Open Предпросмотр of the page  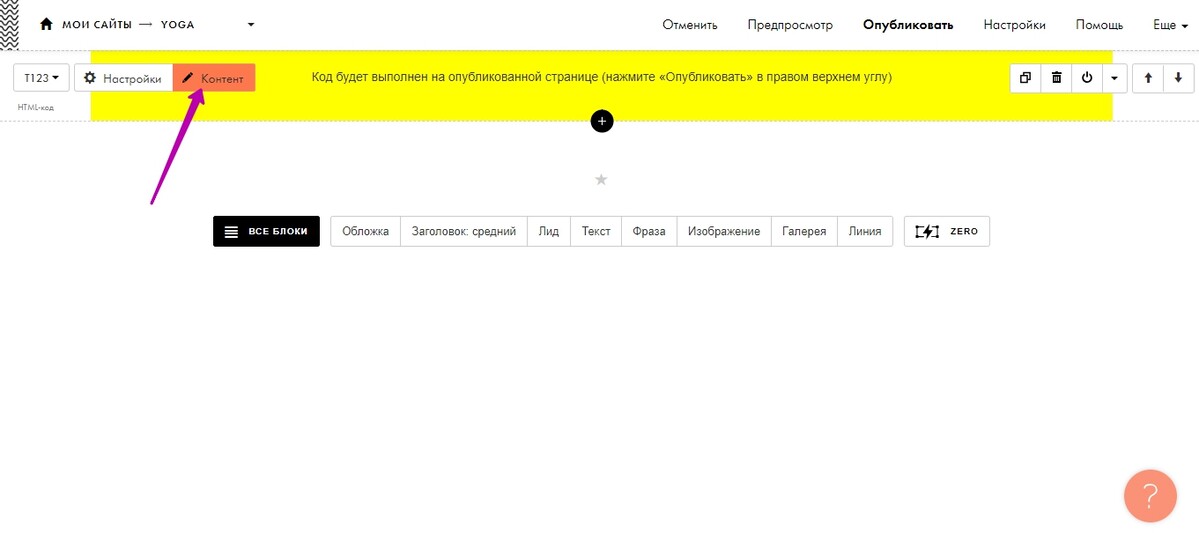pos(790,24)
